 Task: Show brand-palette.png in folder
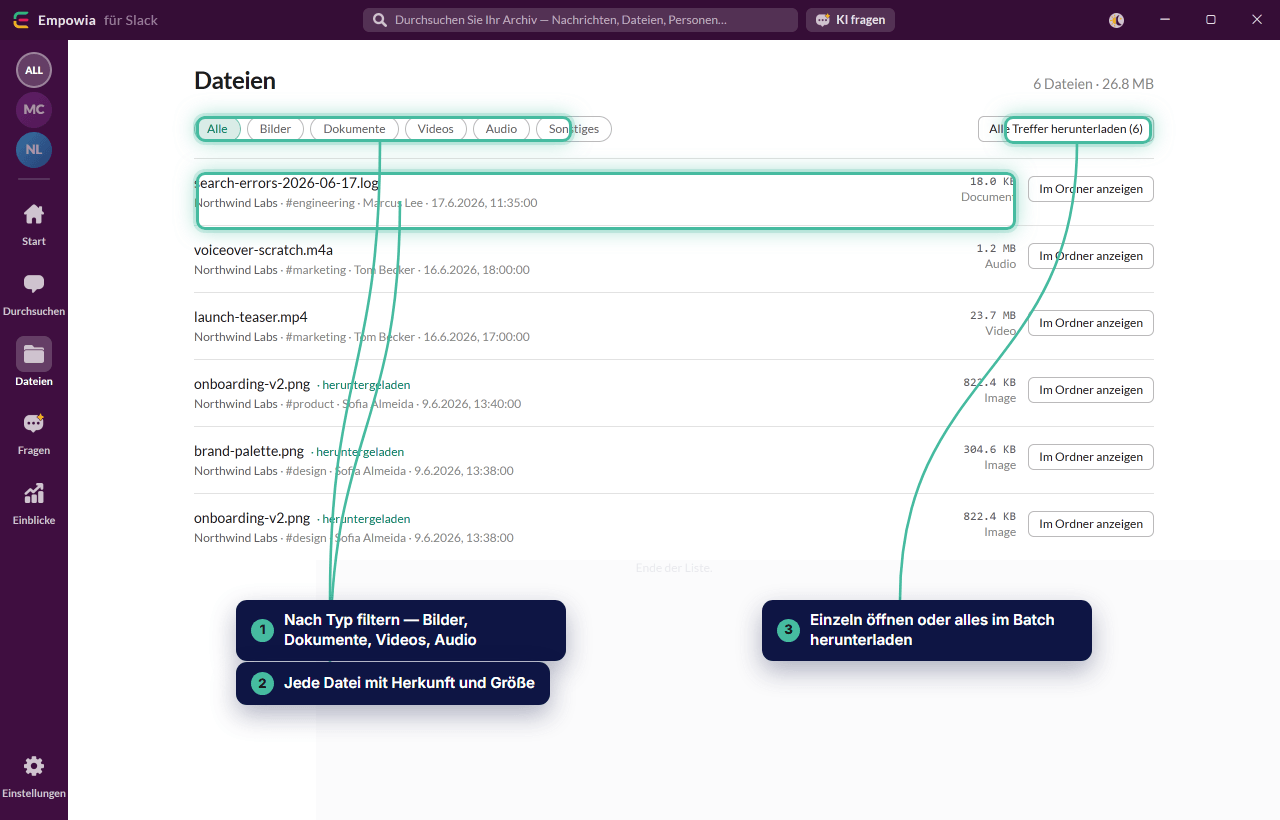tap(1091, 457)
